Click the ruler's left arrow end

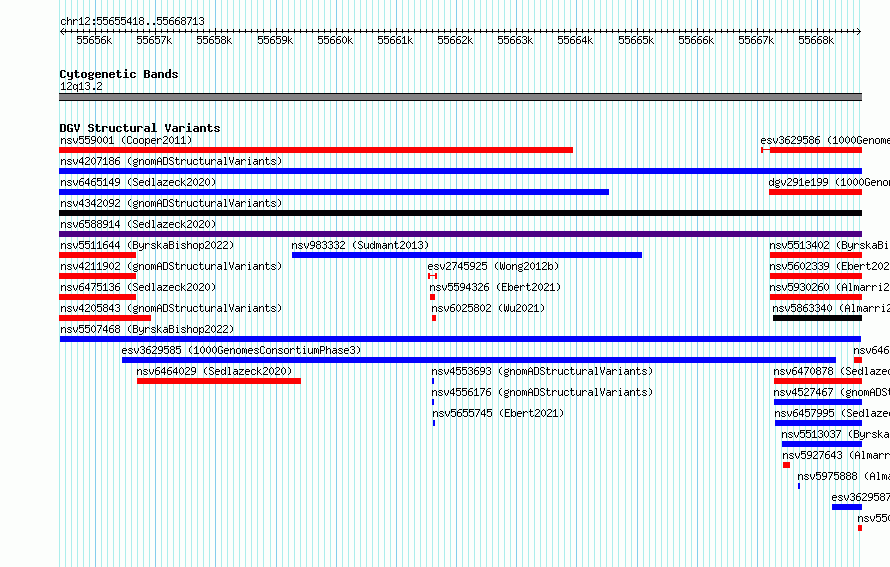pos(62,32)
